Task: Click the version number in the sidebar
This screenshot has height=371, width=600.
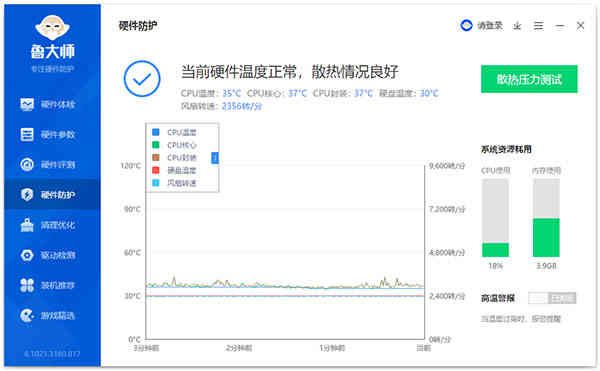Action: point(52,354)
